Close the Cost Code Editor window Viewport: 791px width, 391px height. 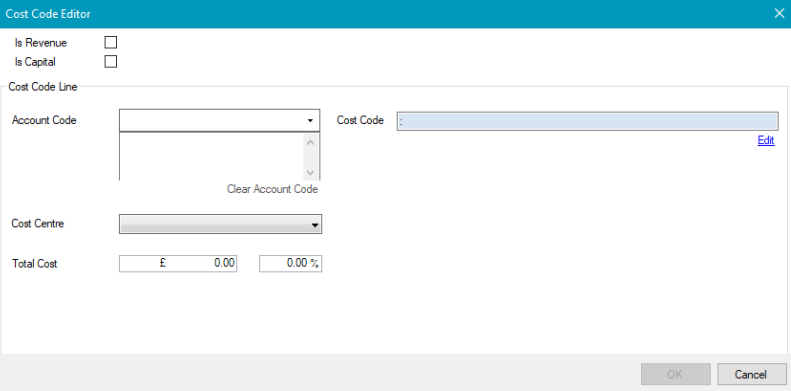[x=779, y=14]
